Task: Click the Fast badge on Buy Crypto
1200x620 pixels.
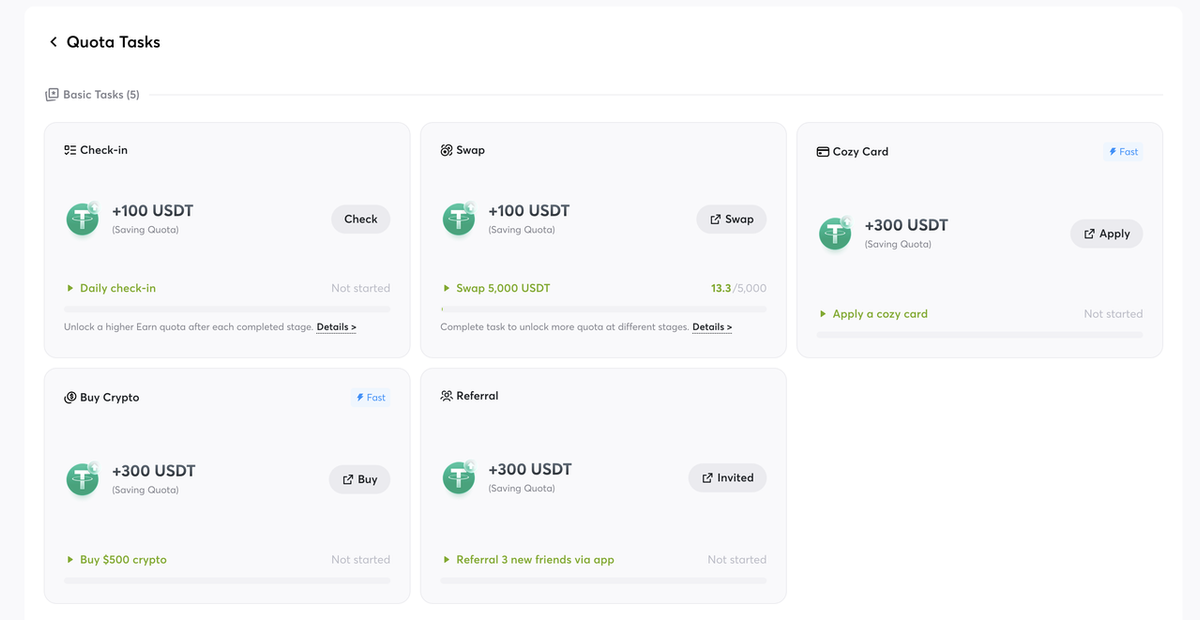Action: [371, 397]
